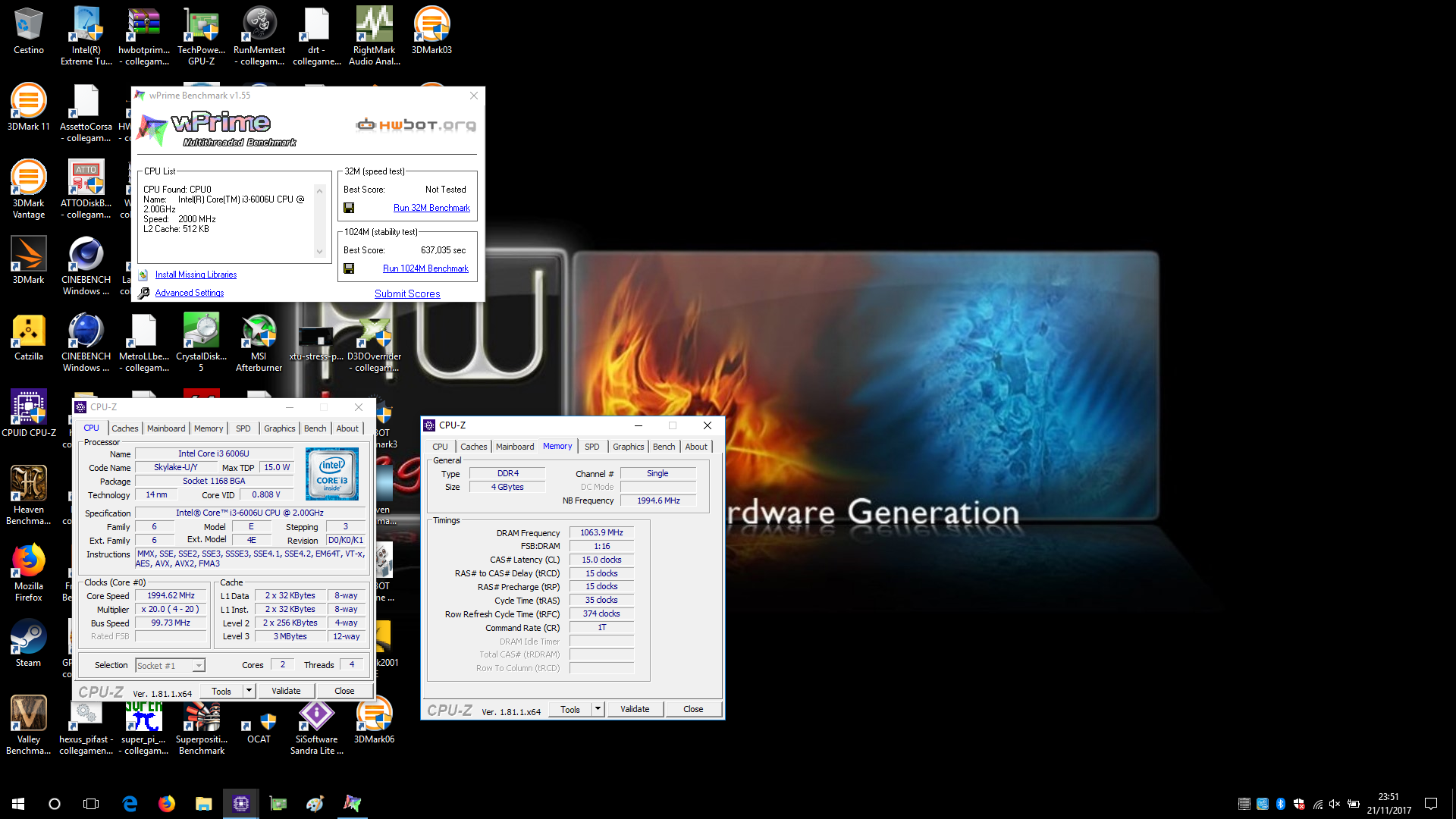1456x819 pixels.
Task: Click Validate button in Memory CPU-Z window
Action: click(635, 709)
